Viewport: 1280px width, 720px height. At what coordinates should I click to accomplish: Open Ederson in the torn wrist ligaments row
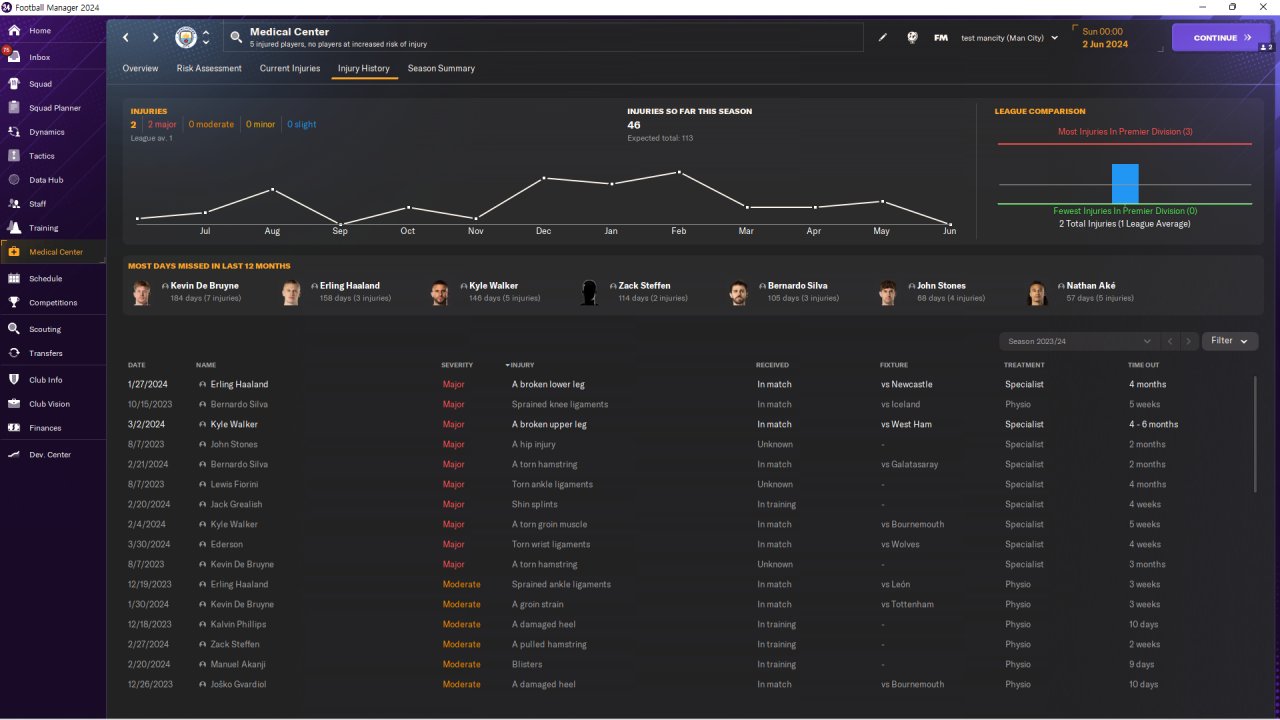pyautogui.click(x=226, y=544)
